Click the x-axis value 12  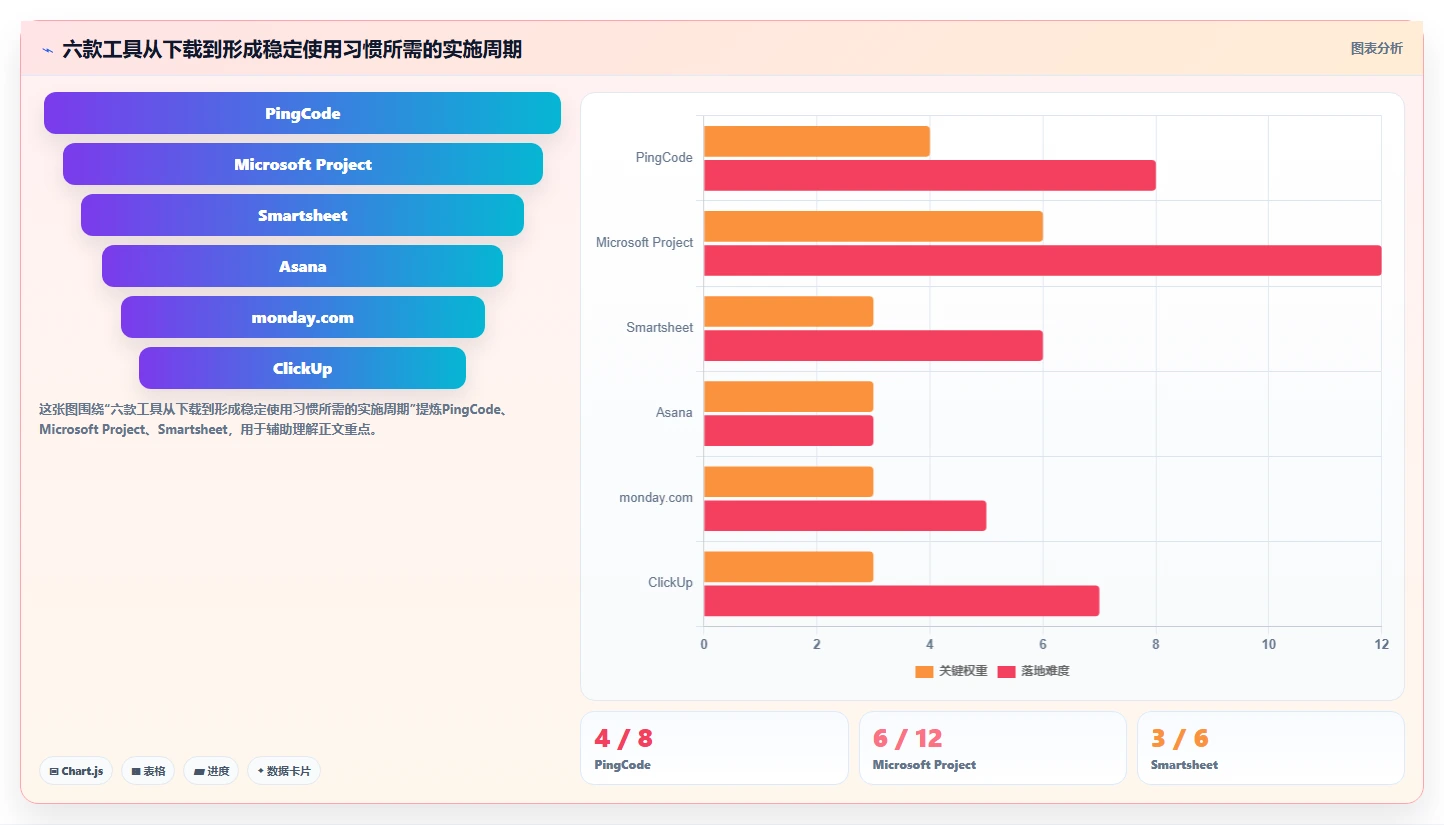[1381, 644]
